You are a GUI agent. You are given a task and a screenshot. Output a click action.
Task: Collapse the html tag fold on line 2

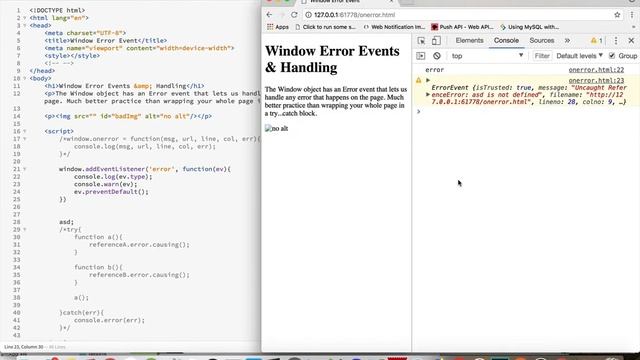coord(24,18)
